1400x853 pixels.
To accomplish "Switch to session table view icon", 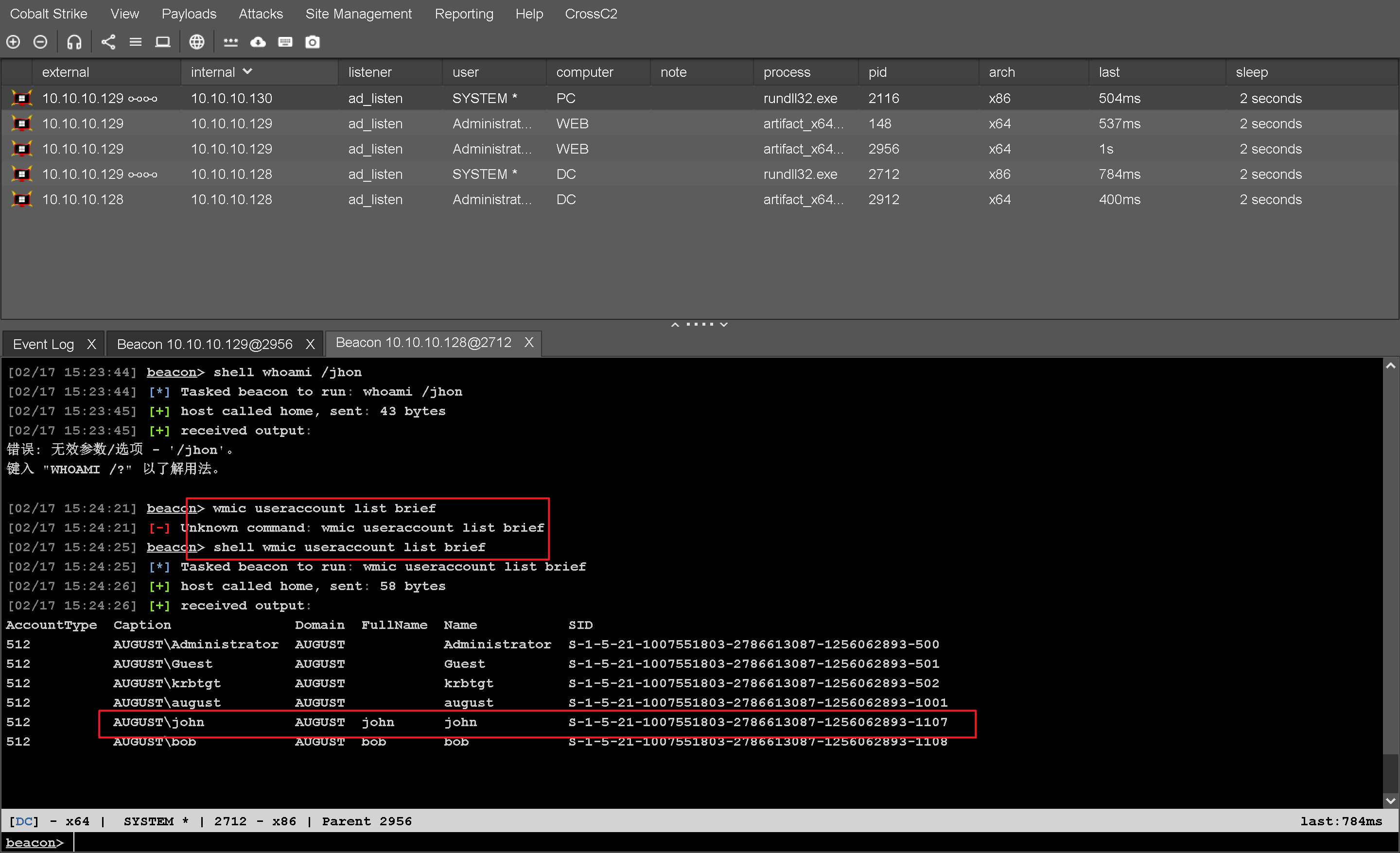I will [x=135, y=42].
